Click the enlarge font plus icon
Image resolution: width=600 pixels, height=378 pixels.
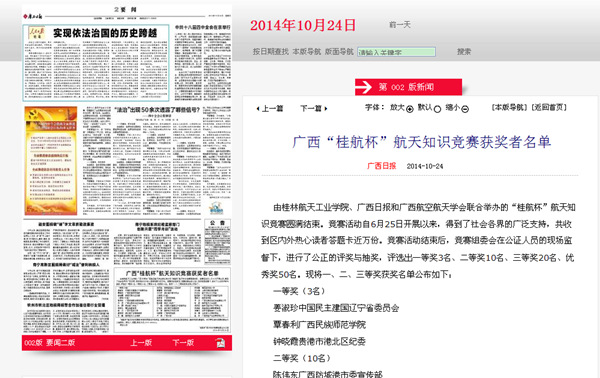410,109
